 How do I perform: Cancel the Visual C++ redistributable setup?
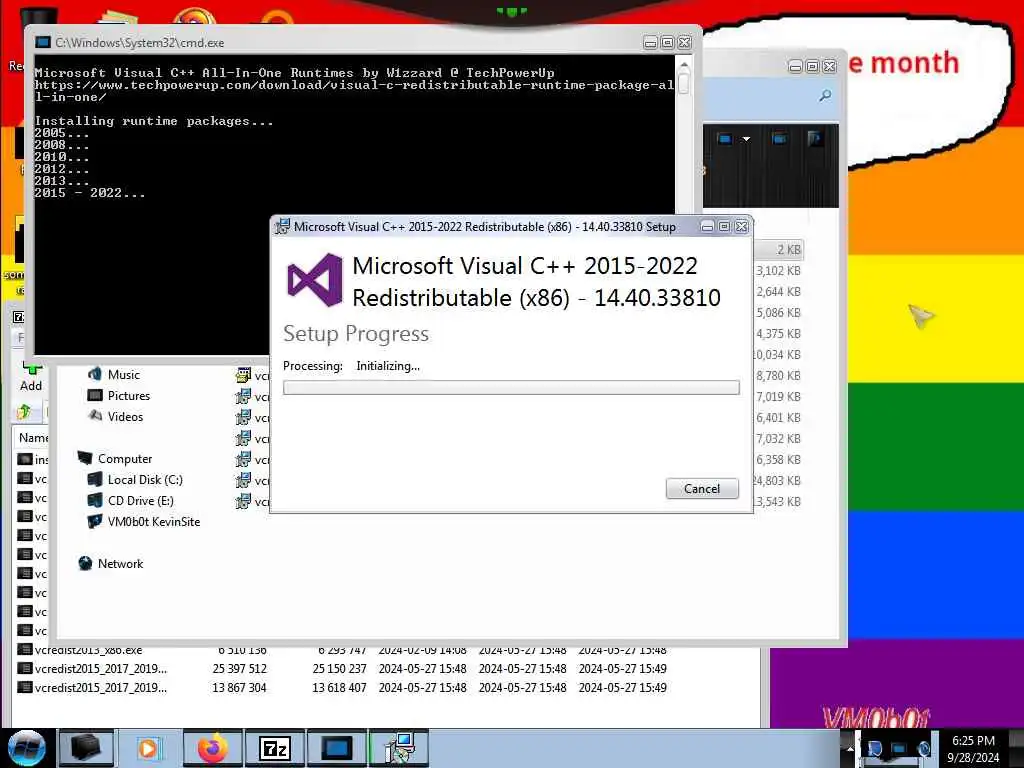[702, 488]
